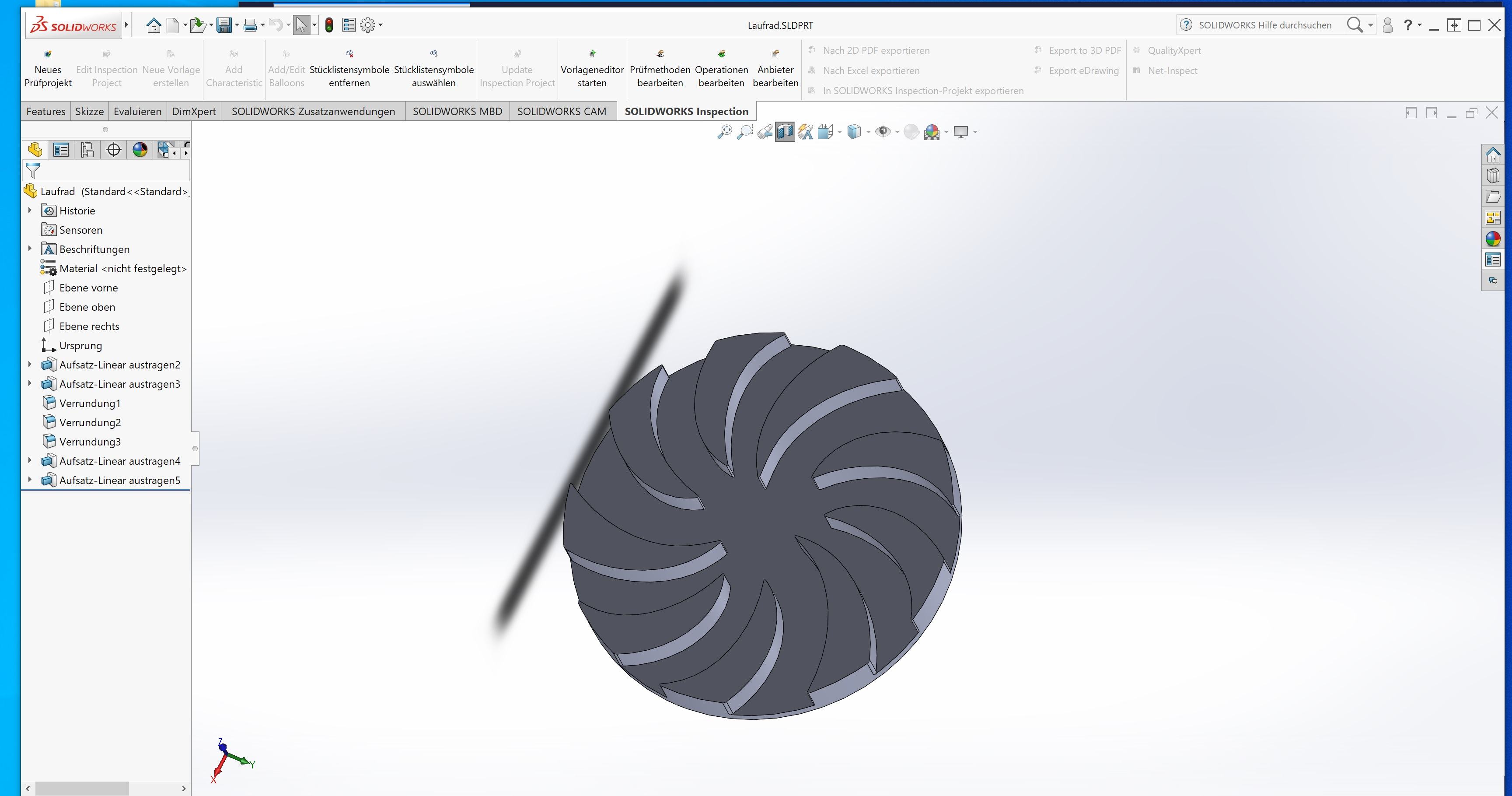Switch to the Features tab
Screen dimensions: 1512x796
click(x=46, y=112)
